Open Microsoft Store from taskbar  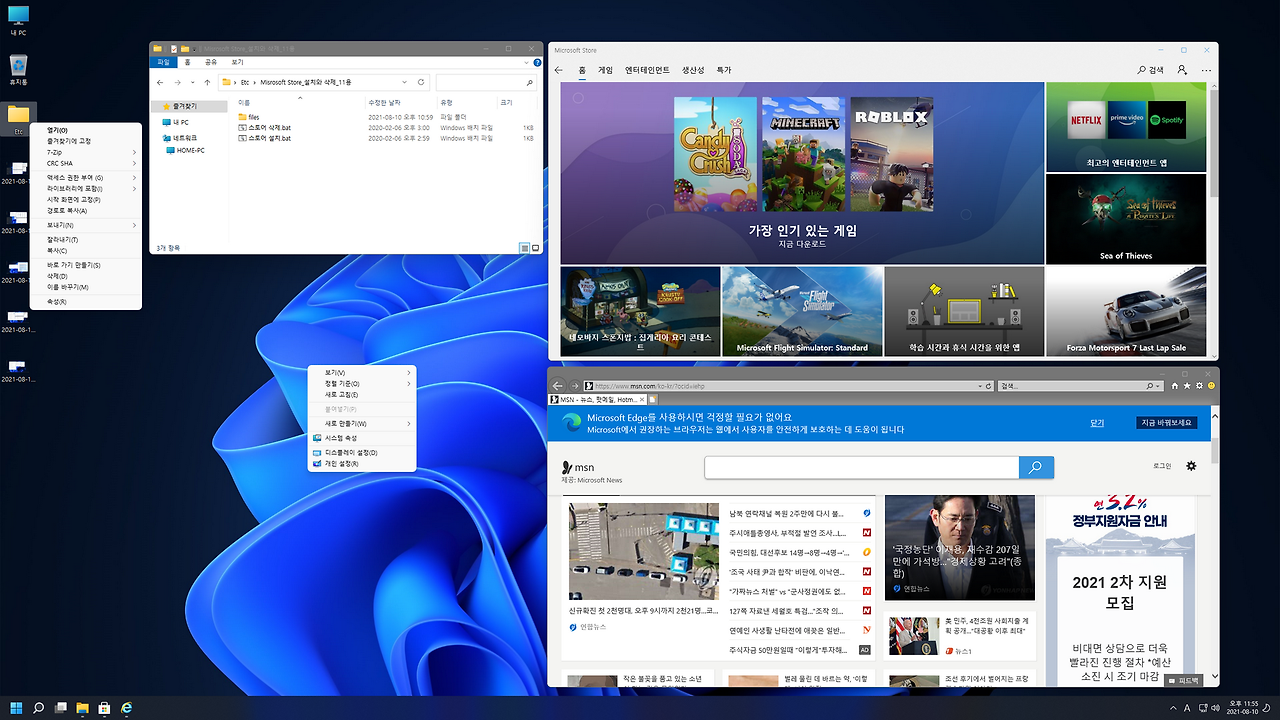click(x=105, y=707)
